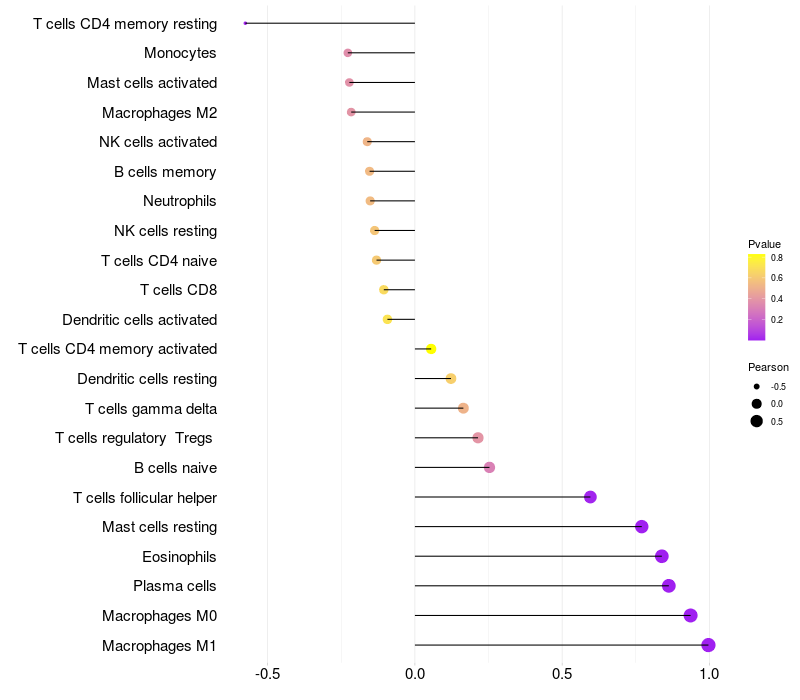Click the yellow T cells CD4 memory activated dot
800x700 pixels.
[431, 349]
